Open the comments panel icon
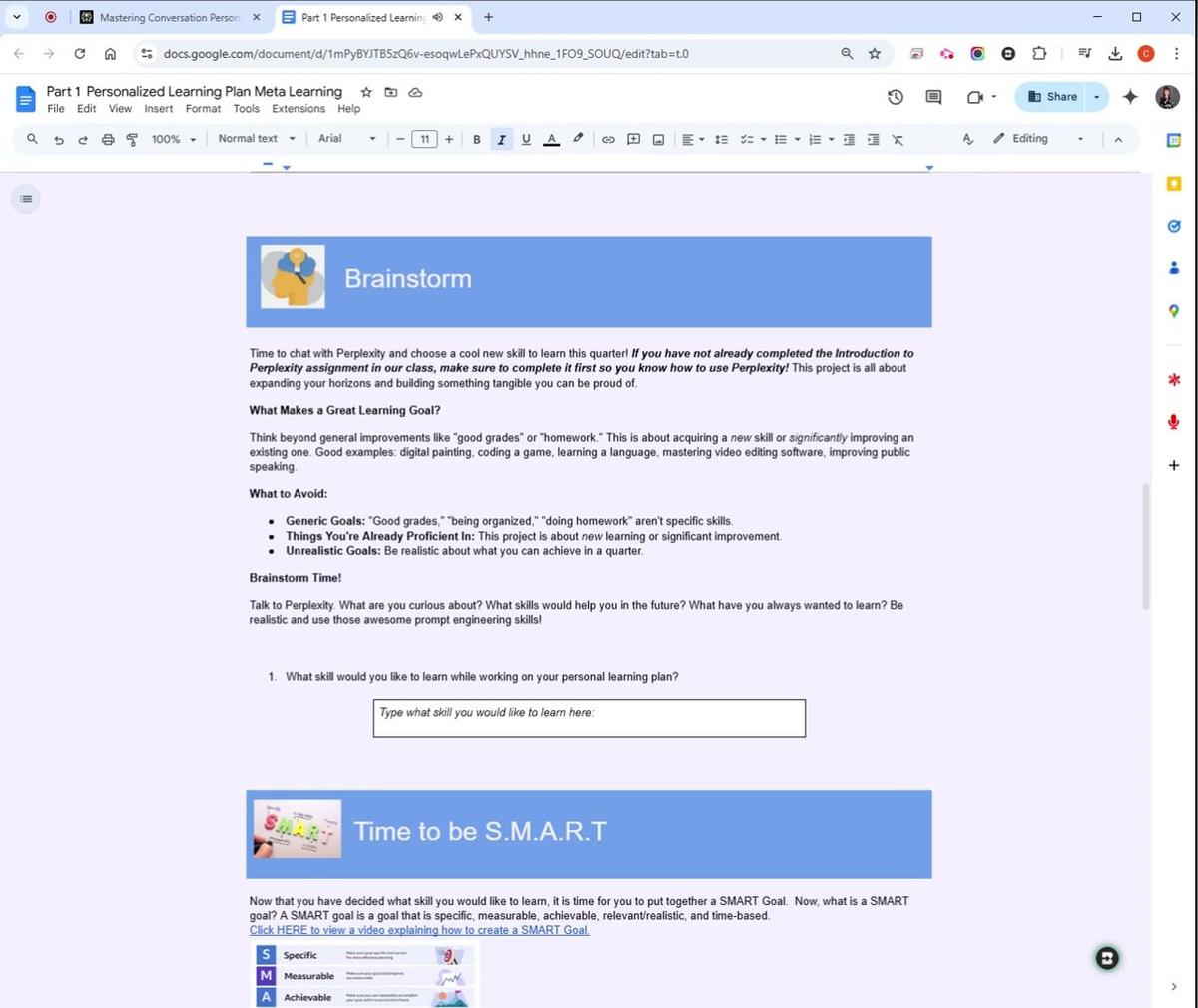The height and width of the screenshot is (1008, 1198). pos(933,97)
